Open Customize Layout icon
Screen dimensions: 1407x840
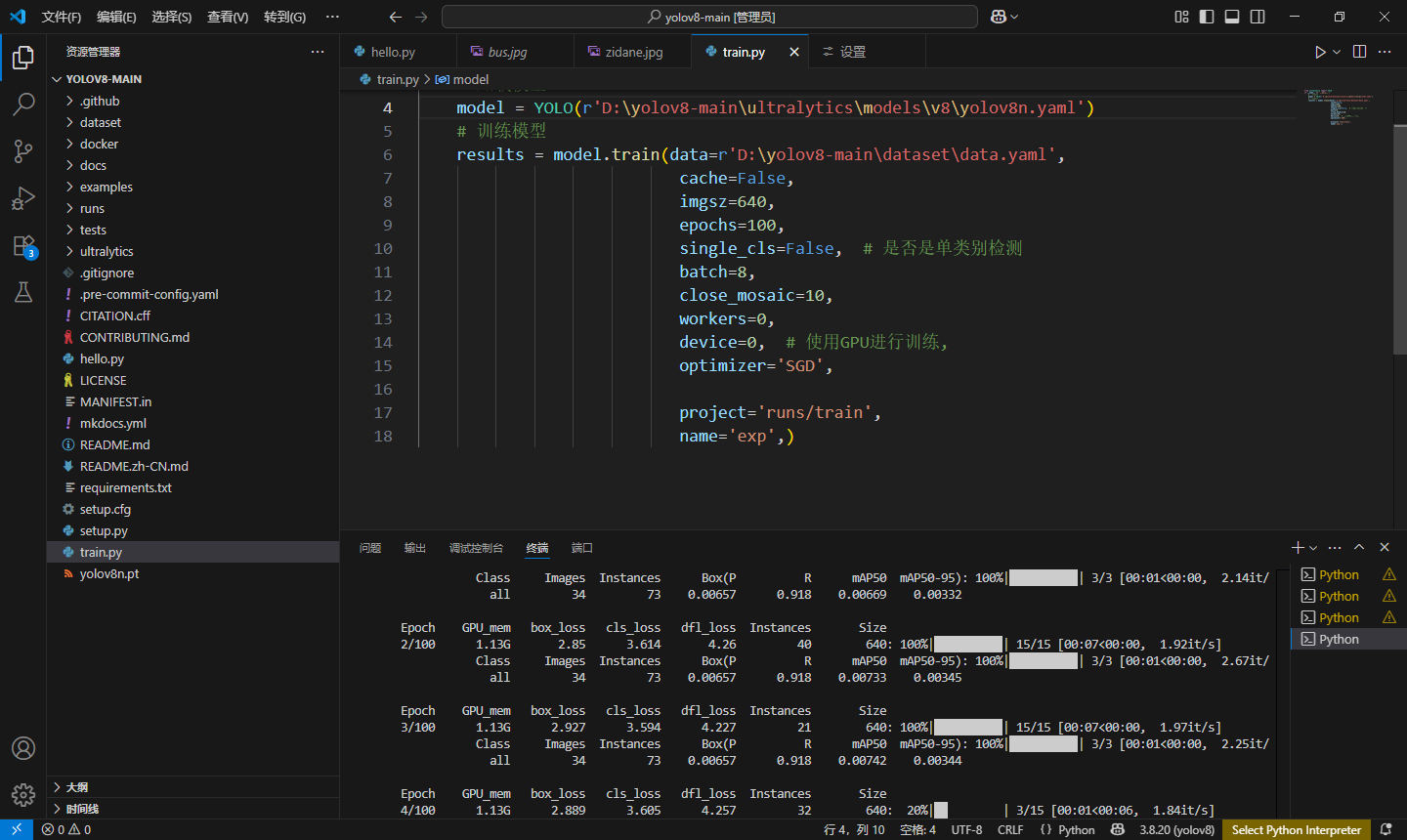1181,17
